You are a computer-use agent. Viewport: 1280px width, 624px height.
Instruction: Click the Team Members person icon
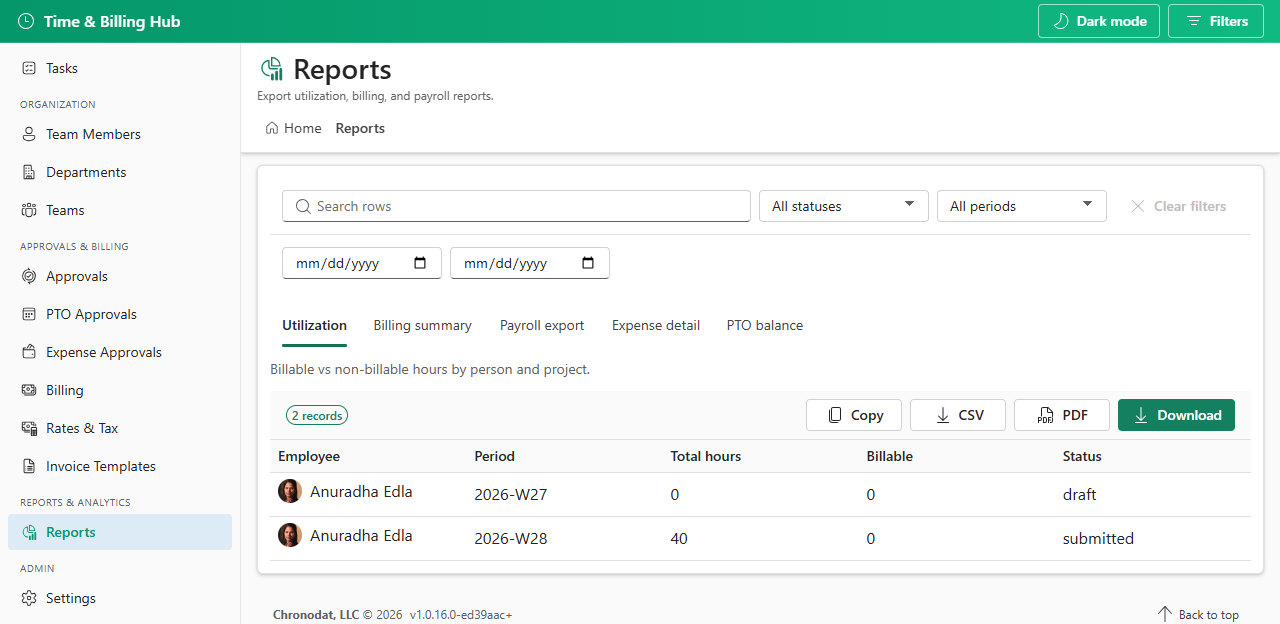(29, 134)
